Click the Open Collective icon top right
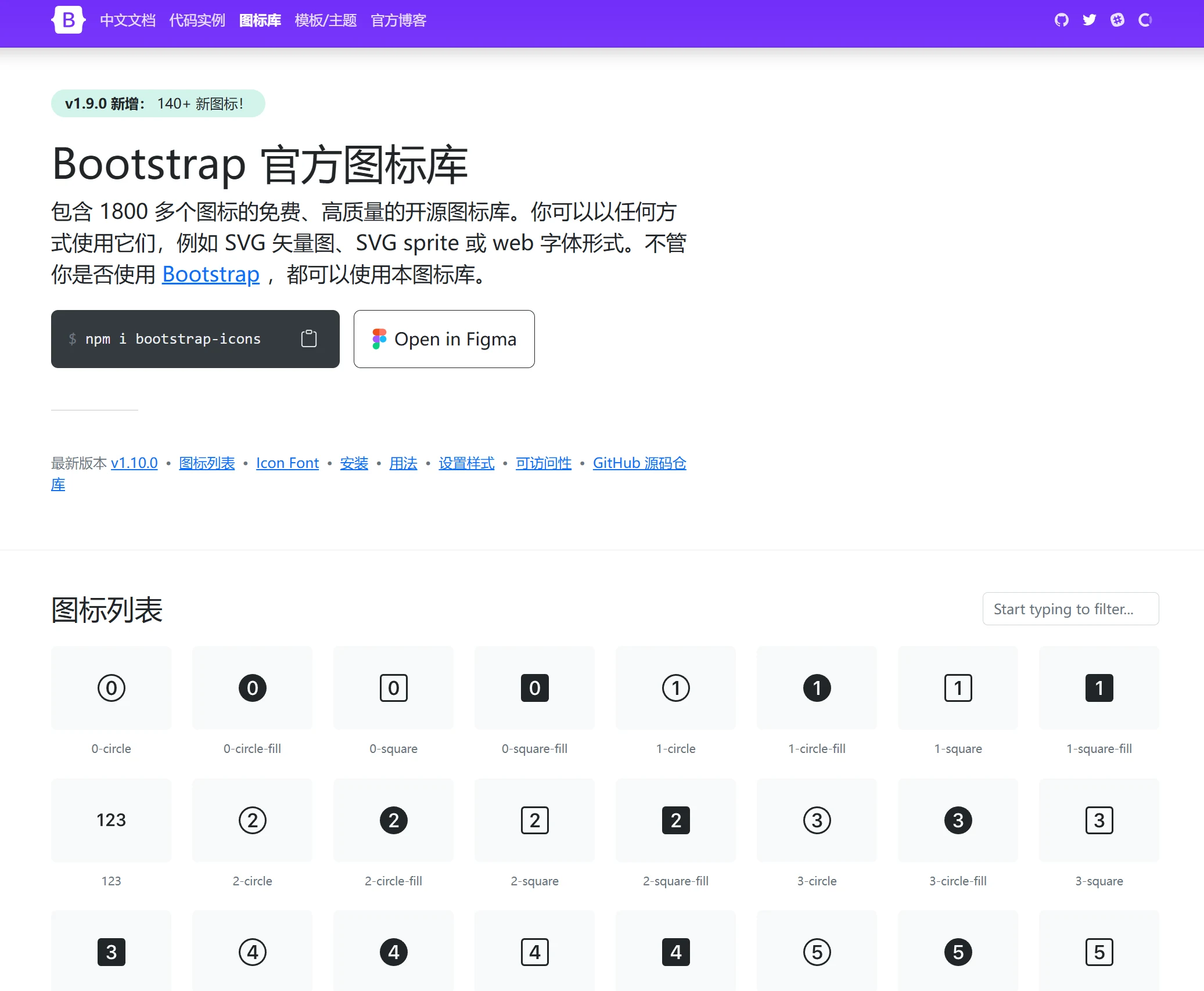Viewport: 1204px width, 991px height. tap(1144, 20)
